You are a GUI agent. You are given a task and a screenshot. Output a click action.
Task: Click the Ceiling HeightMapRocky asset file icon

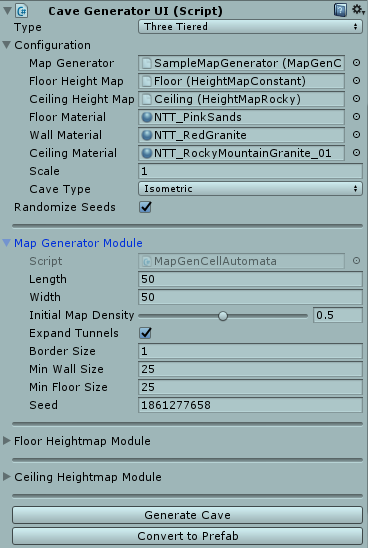[147, 99]
